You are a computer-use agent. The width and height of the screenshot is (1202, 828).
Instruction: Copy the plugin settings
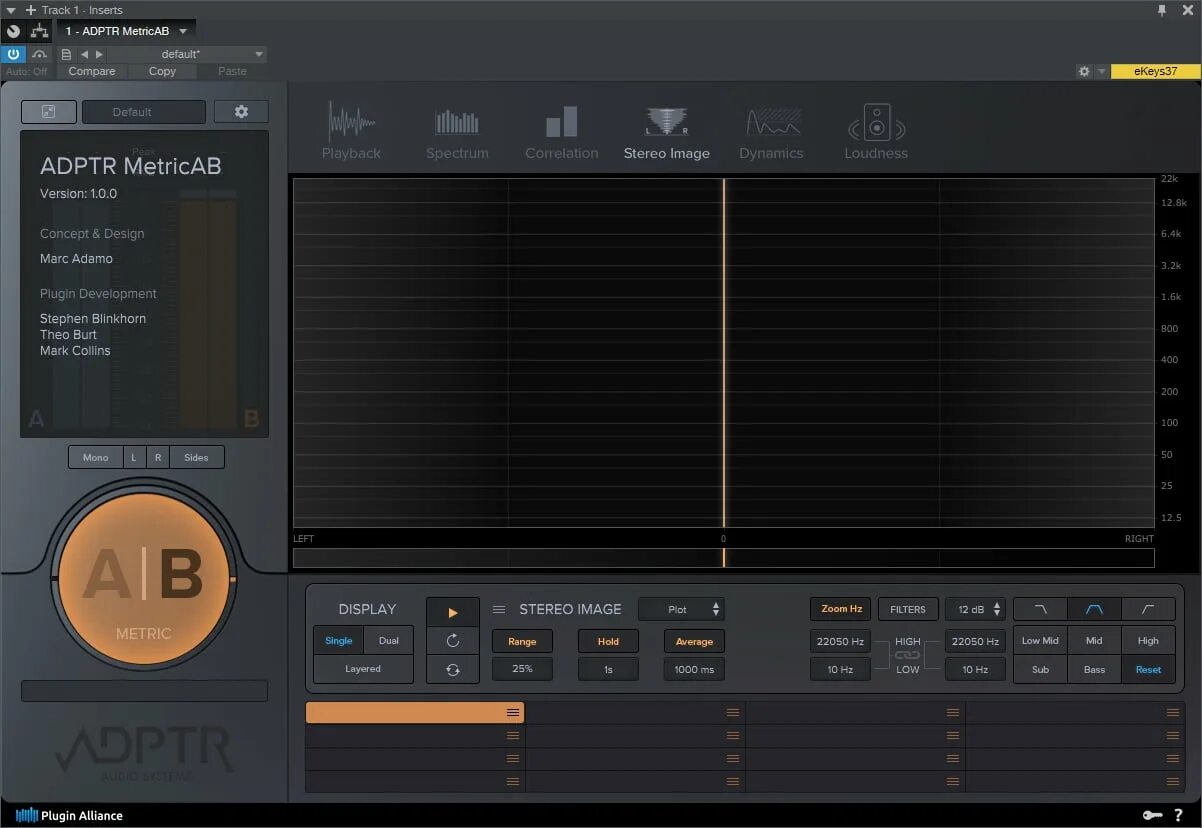click(162, 71)
